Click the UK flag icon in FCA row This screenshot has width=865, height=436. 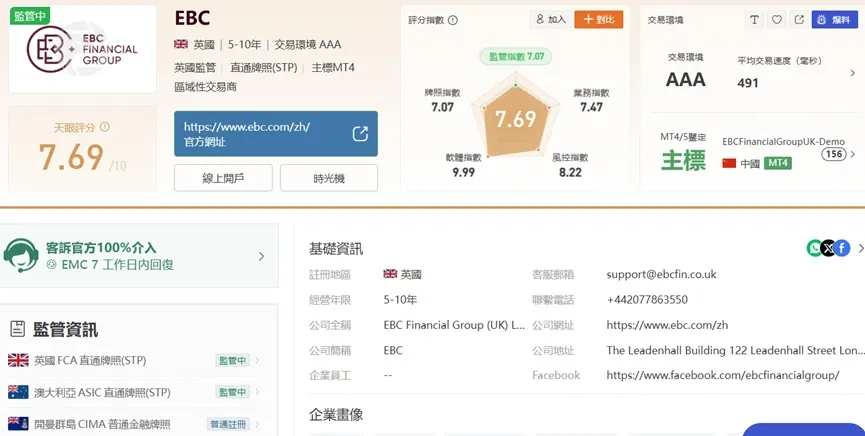(x=18, y=360)
